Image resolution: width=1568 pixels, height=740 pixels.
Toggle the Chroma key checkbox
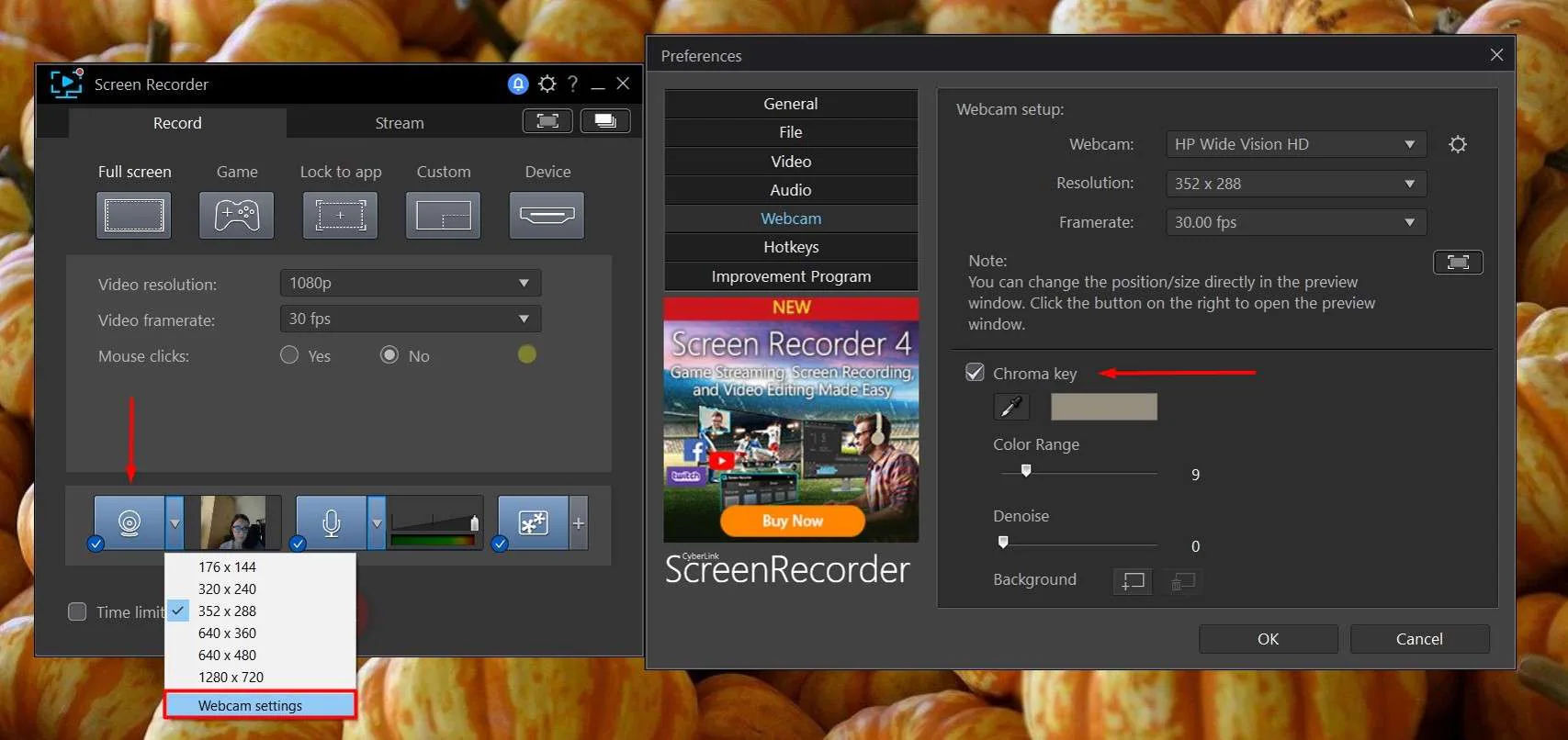point(975,373)
